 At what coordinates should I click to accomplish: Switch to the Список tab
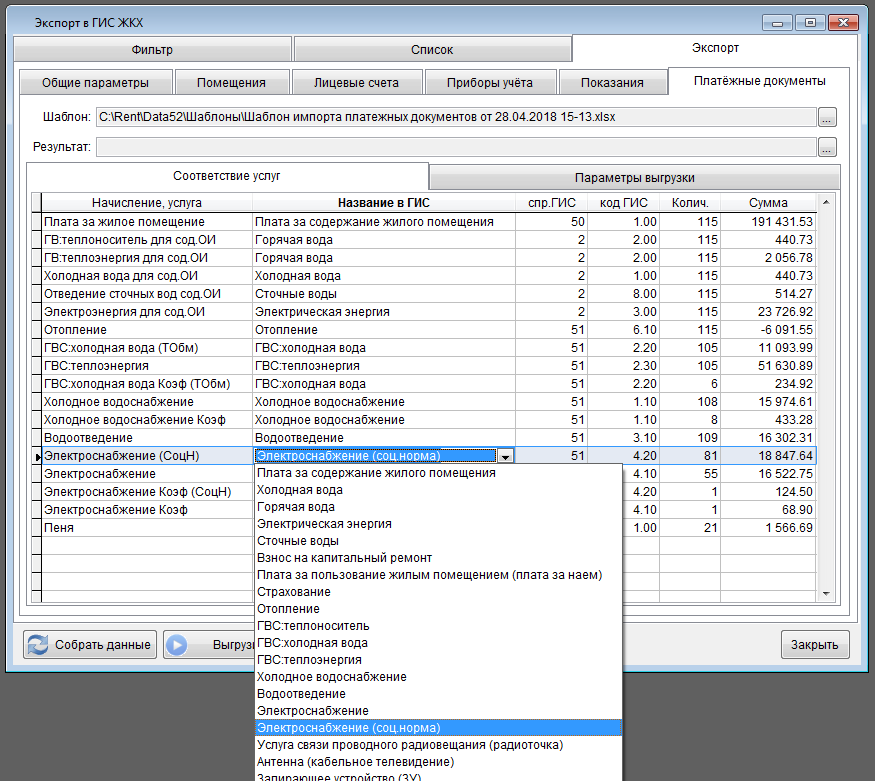point(432,50)
